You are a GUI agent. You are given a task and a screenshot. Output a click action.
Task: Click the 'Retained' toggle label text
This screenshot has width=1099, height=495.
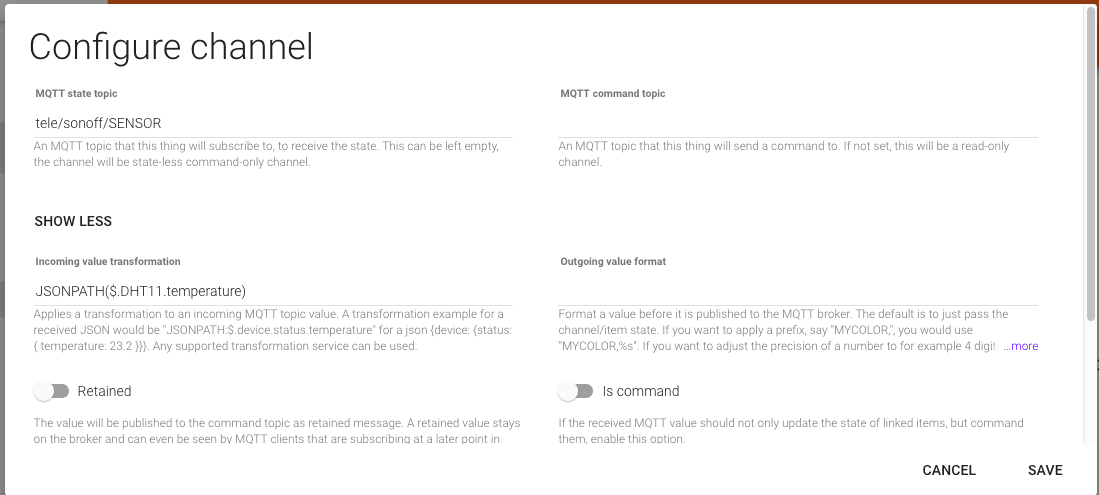point(104,391)
